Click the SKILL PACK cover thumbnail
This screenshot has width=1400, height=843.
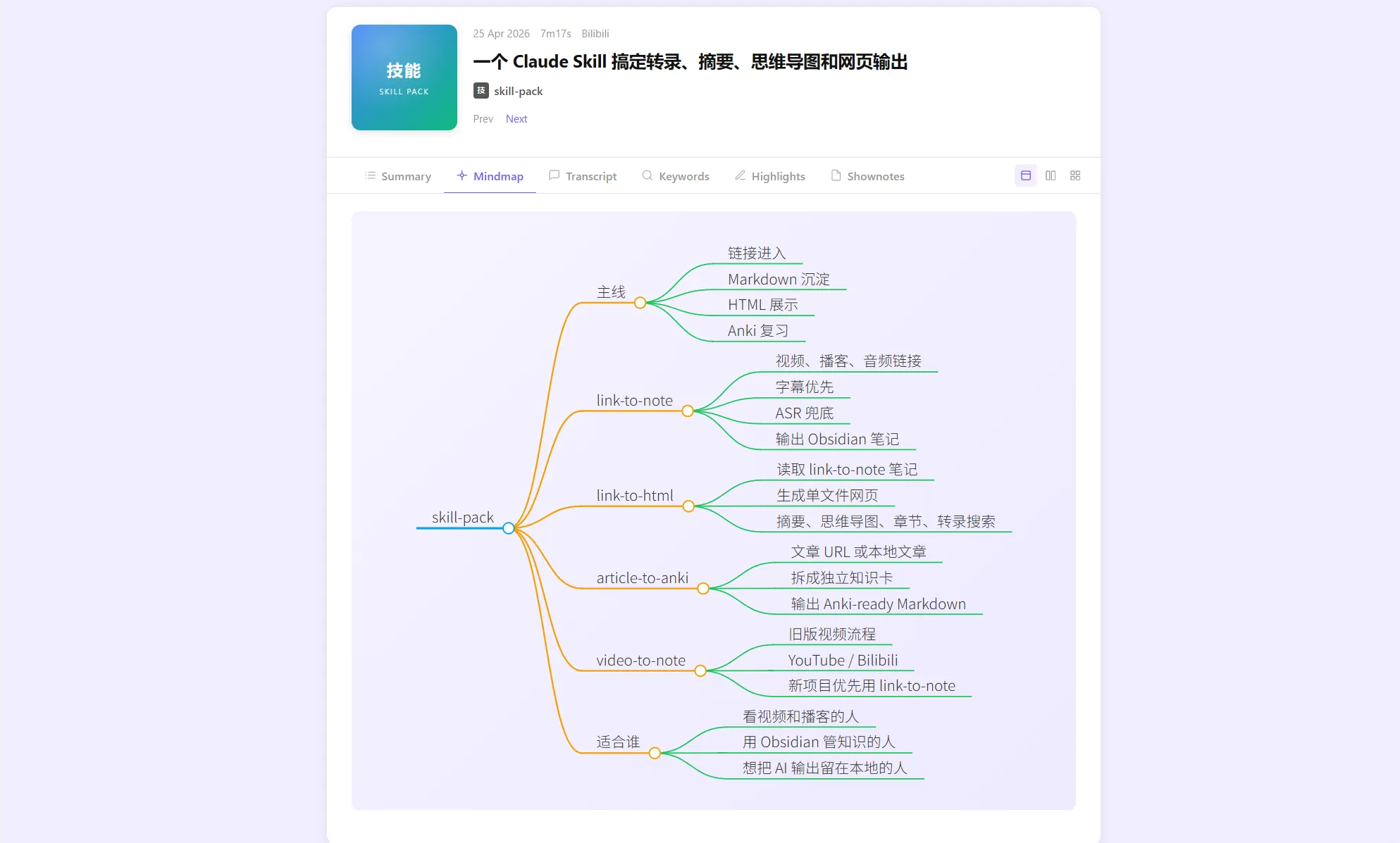[404, 77]
